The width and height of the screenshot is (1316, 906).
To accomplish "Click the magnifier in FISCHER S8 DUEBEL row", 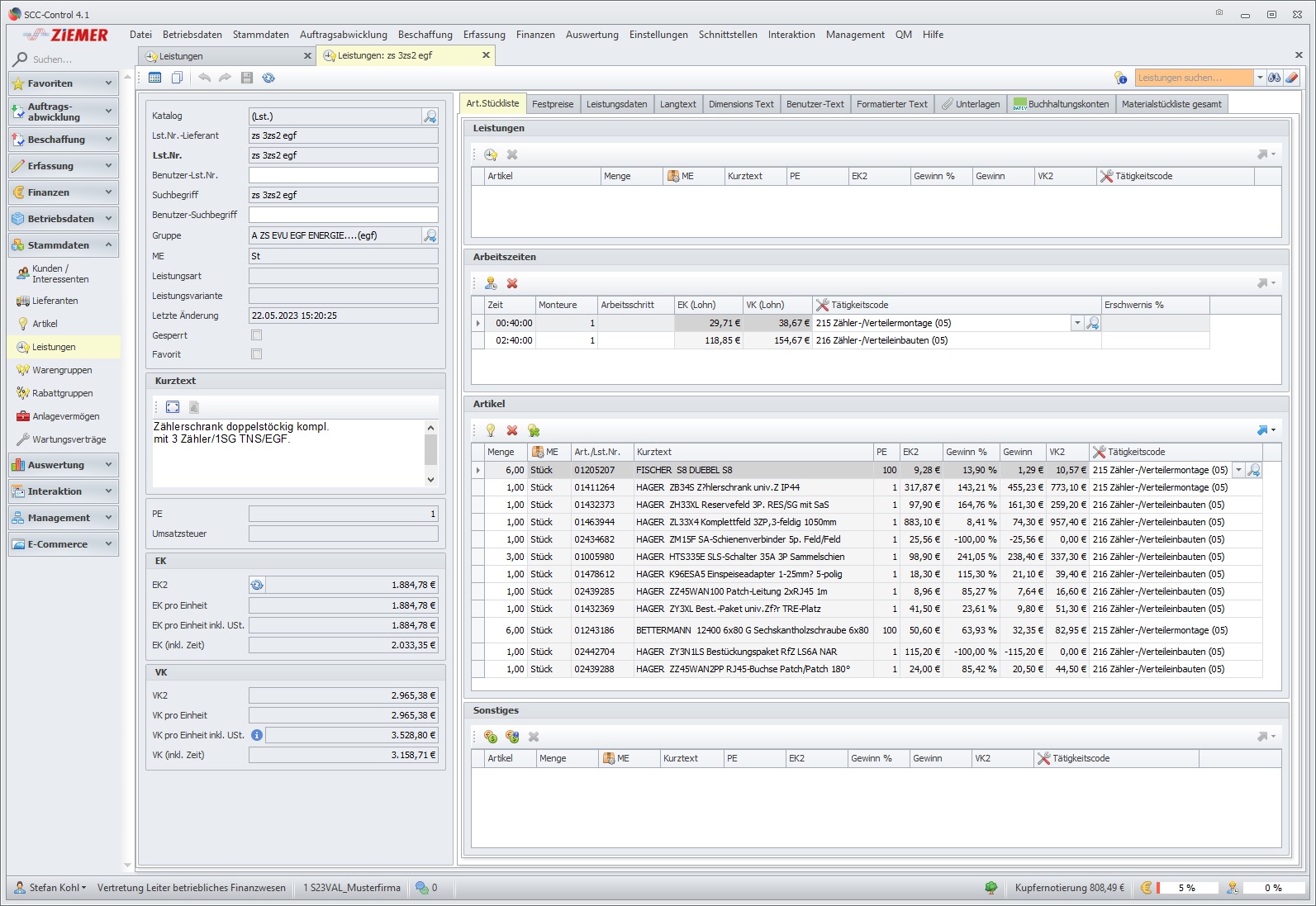I will (x=1253, y=470).
